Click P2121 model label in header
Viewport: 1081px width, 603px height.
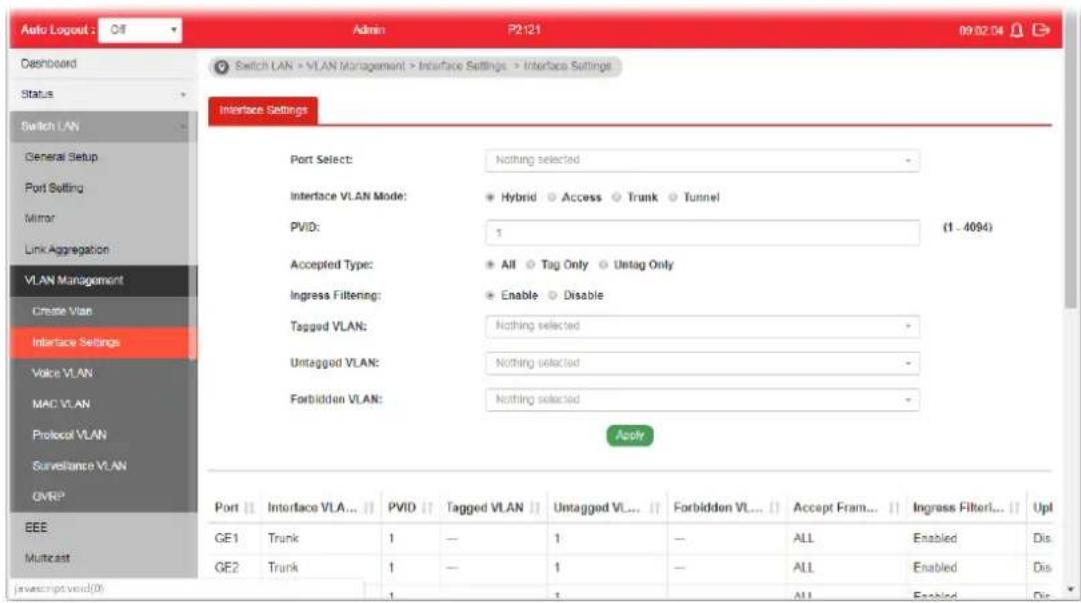pyautogui.click(x=524, y=30)
